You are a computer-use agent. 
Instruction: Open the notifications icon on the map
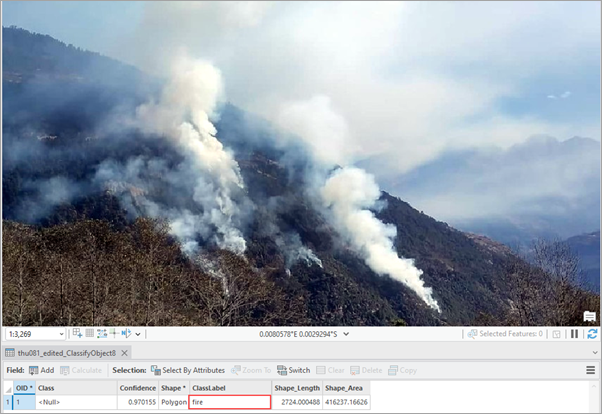click(589, 317)
